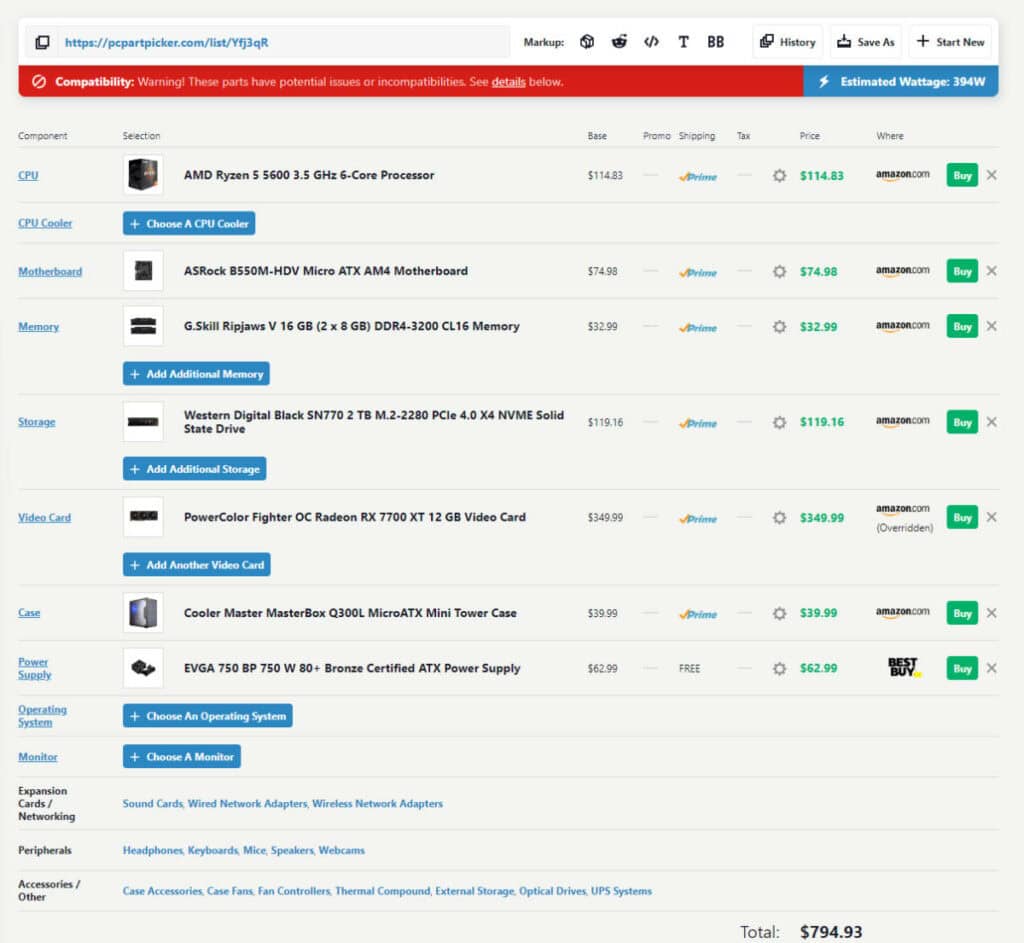Screen dimensions: 1024x943
Task: Remove WD Black SN770 from list
Action: point(991,422)
